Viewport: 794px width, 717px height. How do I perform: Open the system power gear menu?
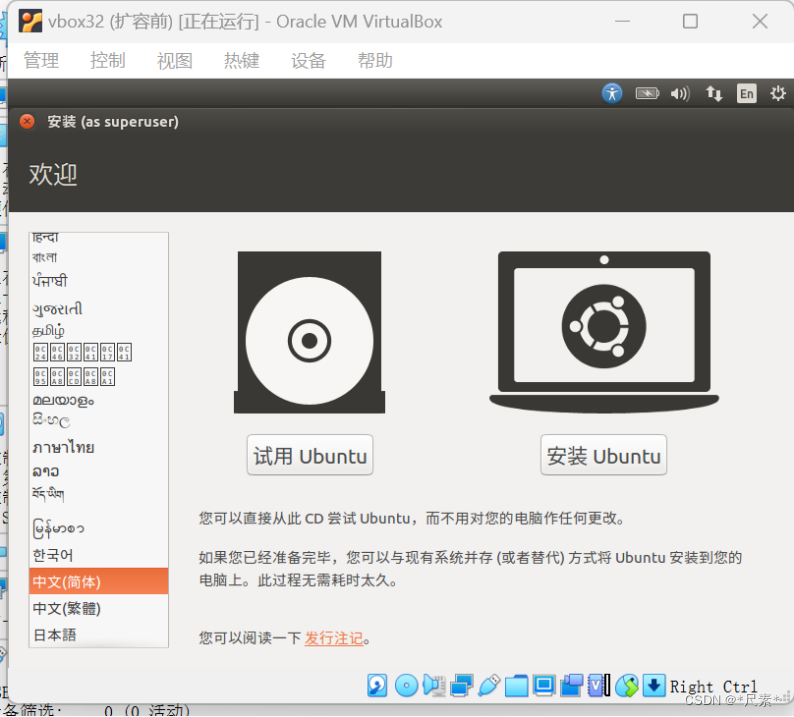(778, 93)
